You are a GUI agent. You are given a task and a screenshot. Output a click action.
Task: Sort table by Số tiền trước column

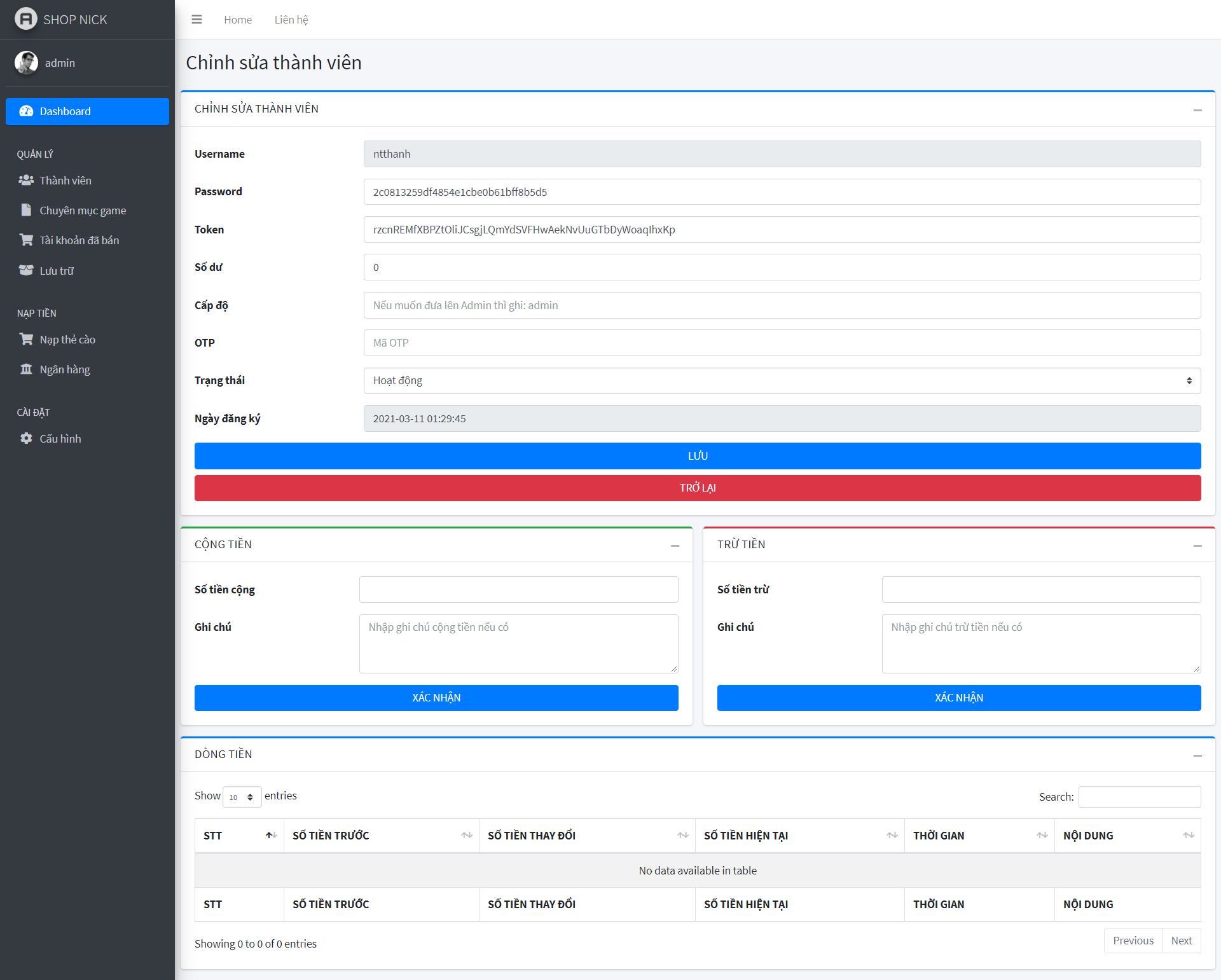[x=381, y=836]
